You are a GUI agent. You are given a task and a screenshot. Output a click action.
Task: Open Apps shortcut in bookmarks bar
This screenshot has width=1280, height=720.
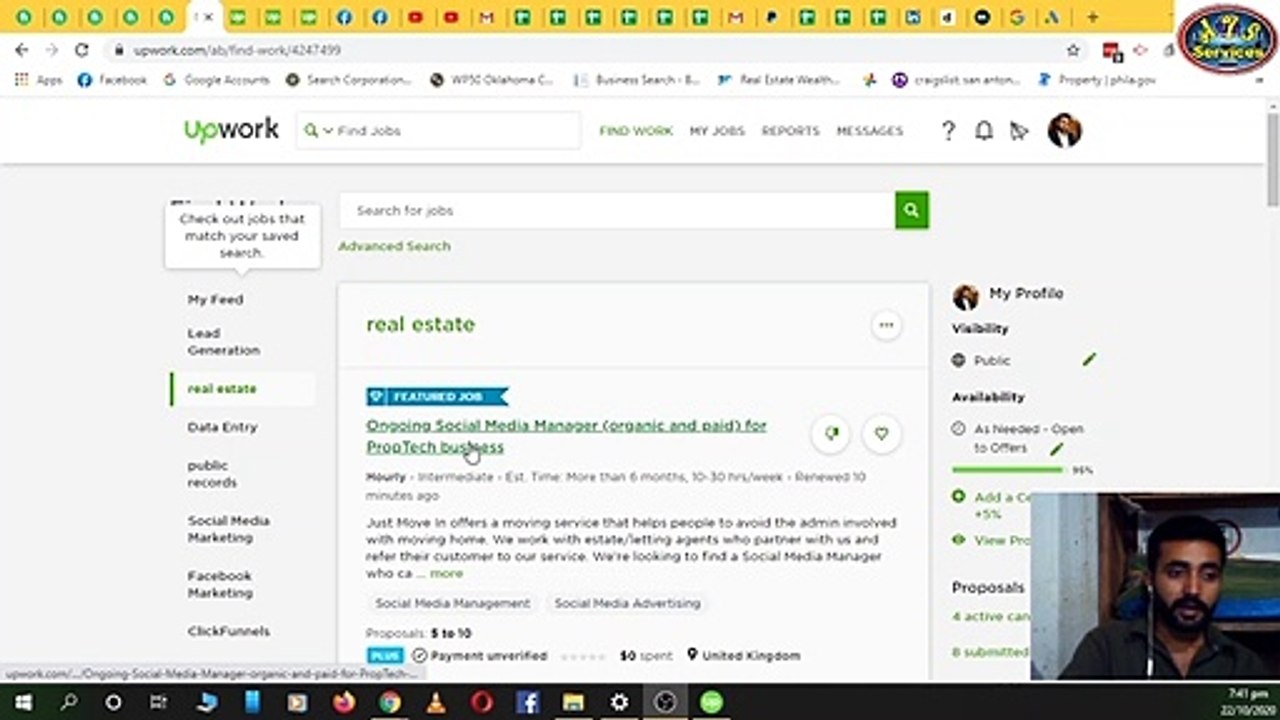click(x=39, y=80)
